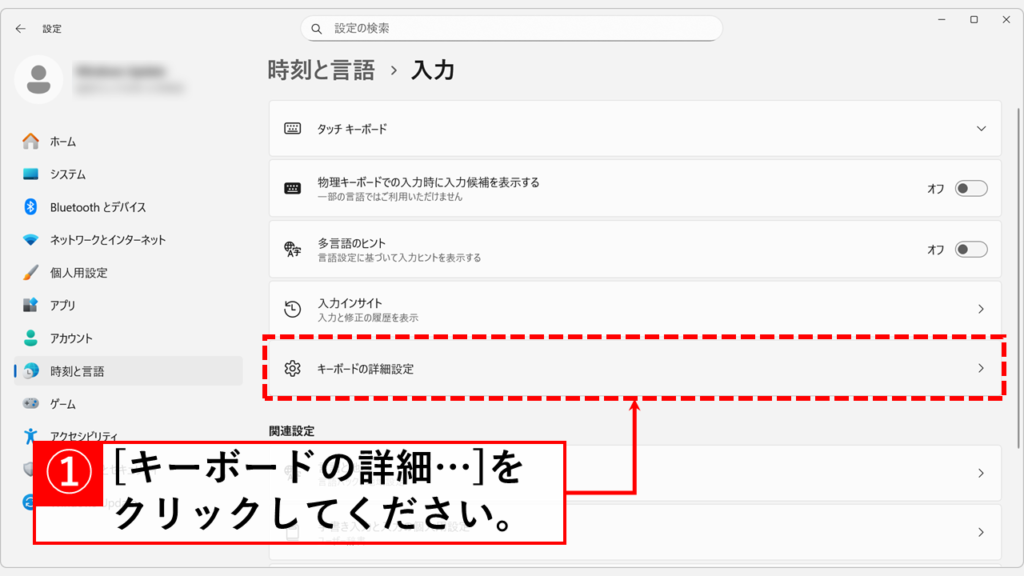
Task: Select Time & Language in sidebar
Action: 78,371
